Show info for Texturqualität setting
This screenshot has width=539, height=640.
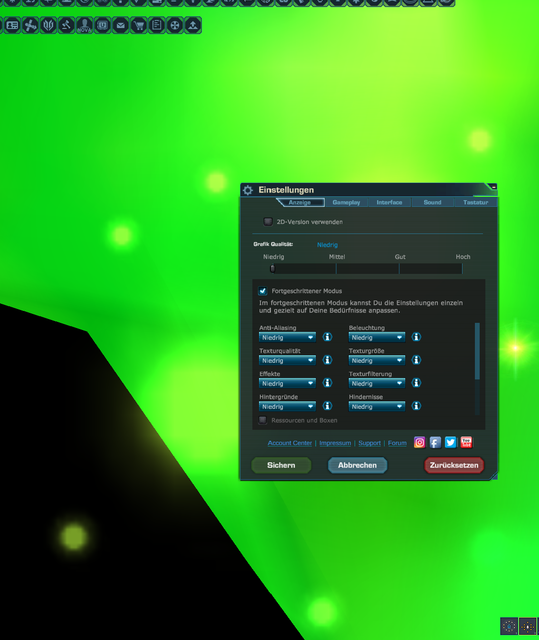327,360
